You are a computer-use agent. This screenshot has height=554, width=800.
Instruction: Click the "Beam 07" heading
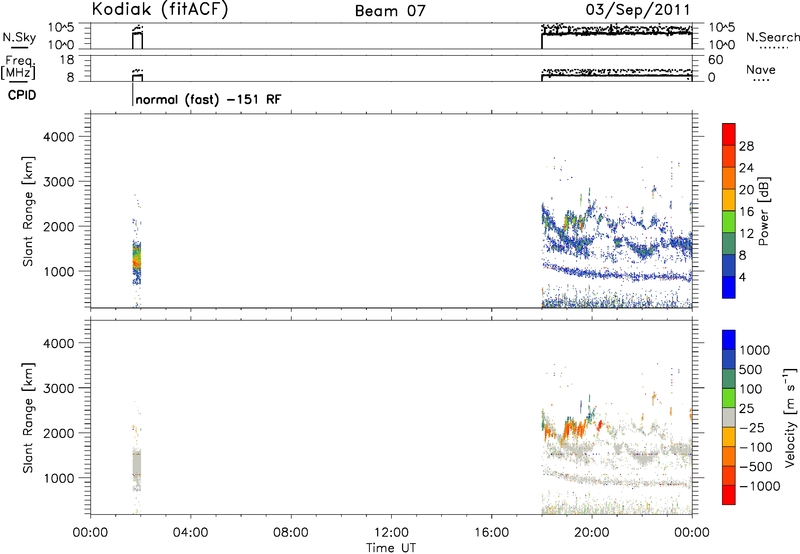click(x=390, y=11)
